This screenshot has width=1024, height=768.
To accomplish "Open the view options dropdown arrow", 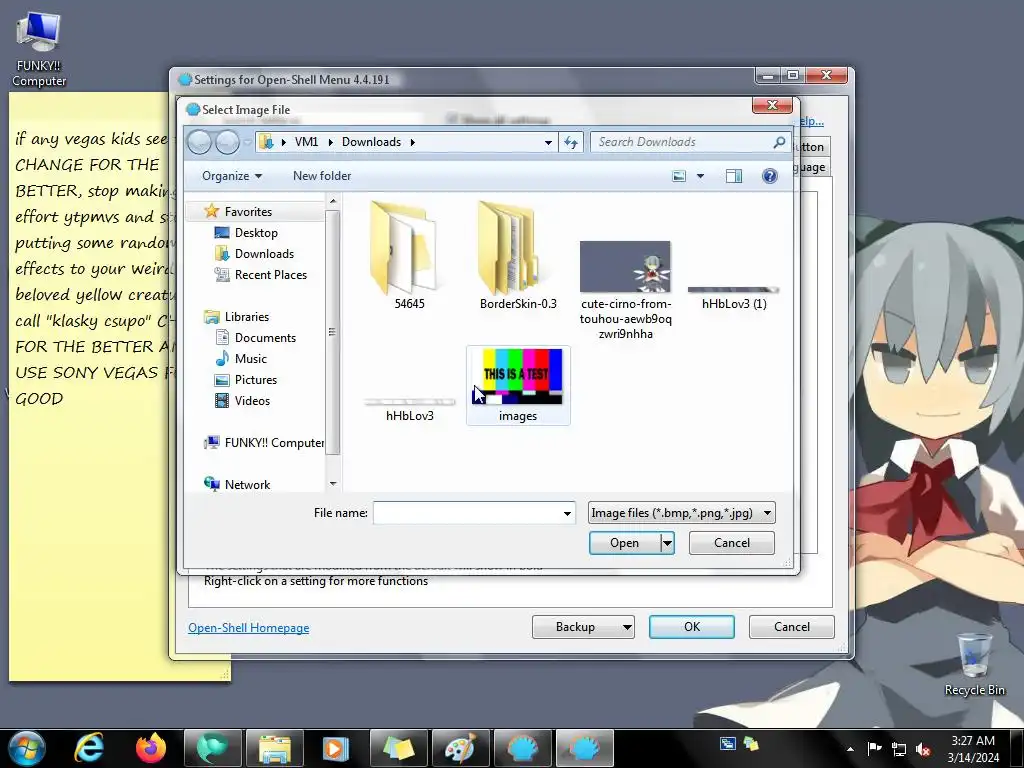I will coord(701,176).
